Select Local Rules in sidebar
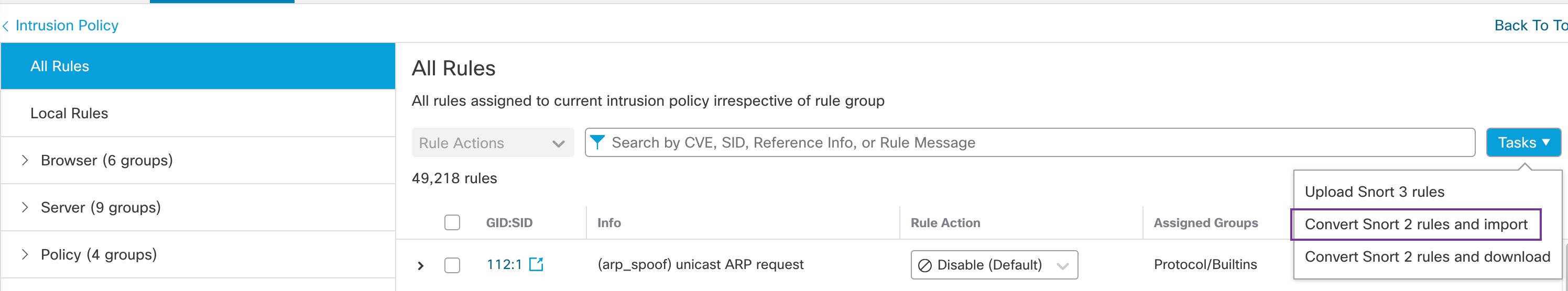The width and height of the screenshot is (1568, 291). (69, 114)
